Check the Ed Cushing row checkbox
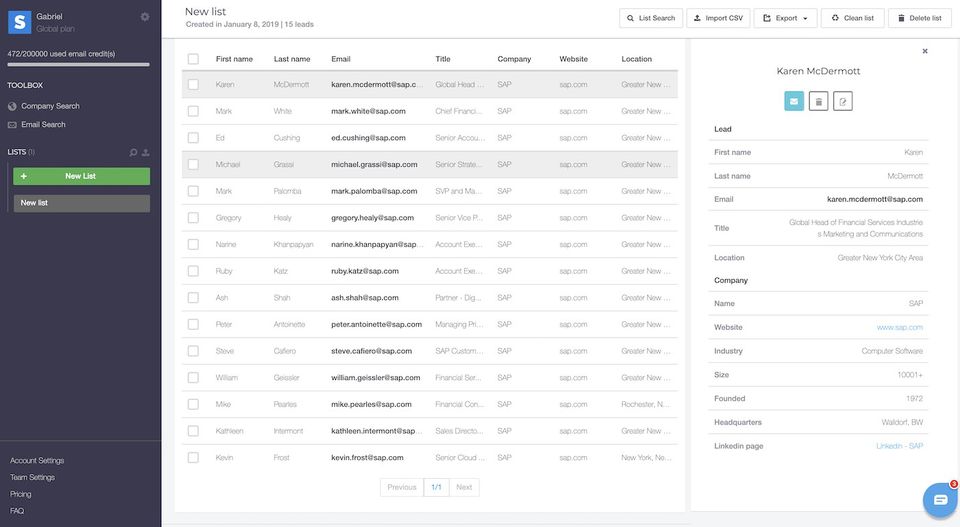This screenshot has width=960, height=527. coord(193,138)
